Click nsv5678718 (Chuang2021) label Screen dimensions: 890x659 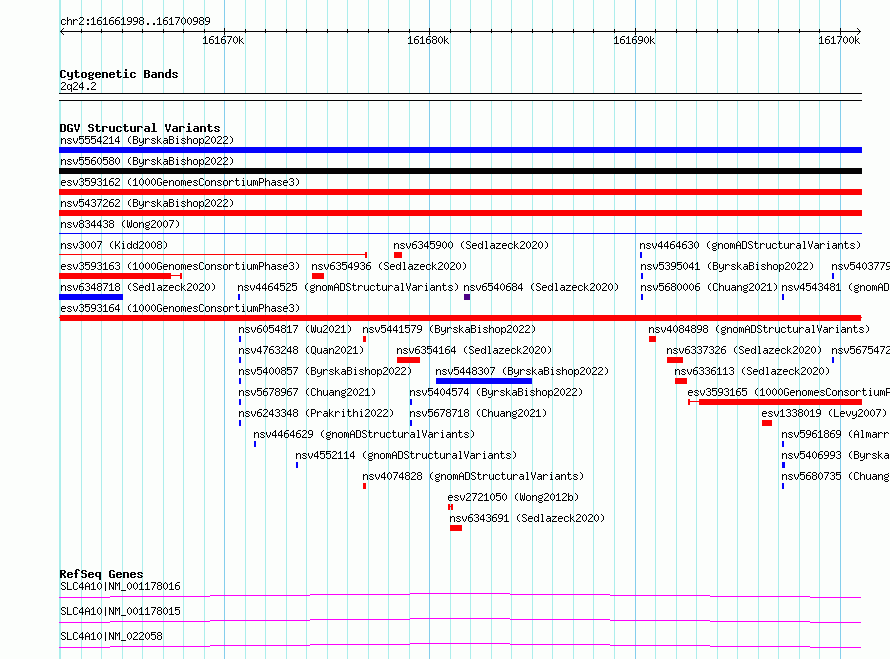(478, 413)
